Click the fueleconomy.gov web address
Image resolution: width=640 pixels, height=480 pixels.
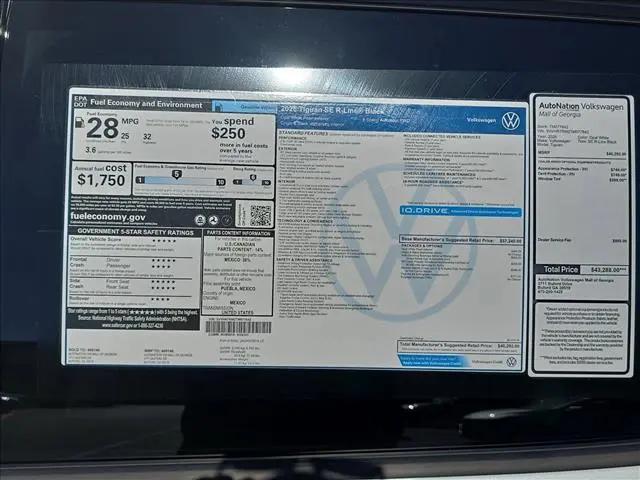[108, 217]
